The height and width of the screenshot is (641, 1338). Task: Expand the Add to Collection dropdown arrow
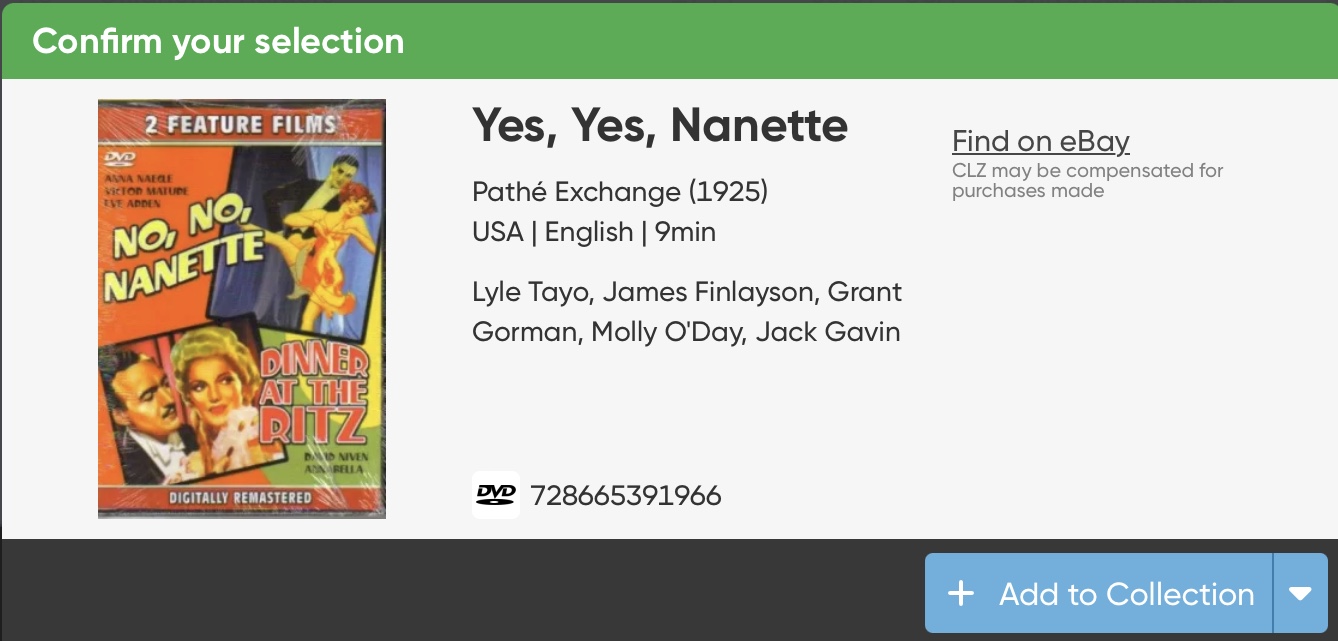click(1300, 594)
